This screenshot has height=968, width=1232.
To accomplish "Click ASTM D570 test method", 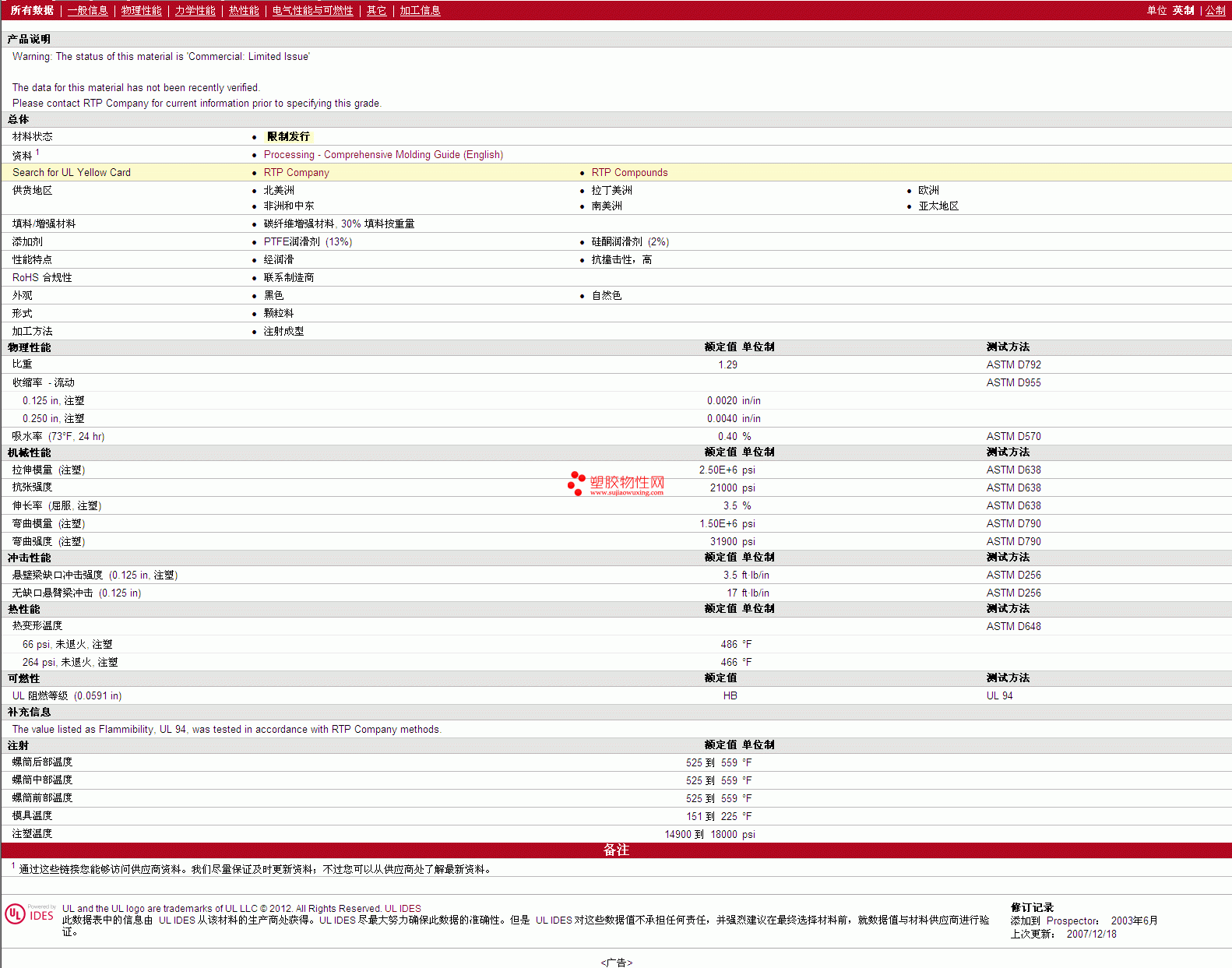I will click(x=1013, y=436).
